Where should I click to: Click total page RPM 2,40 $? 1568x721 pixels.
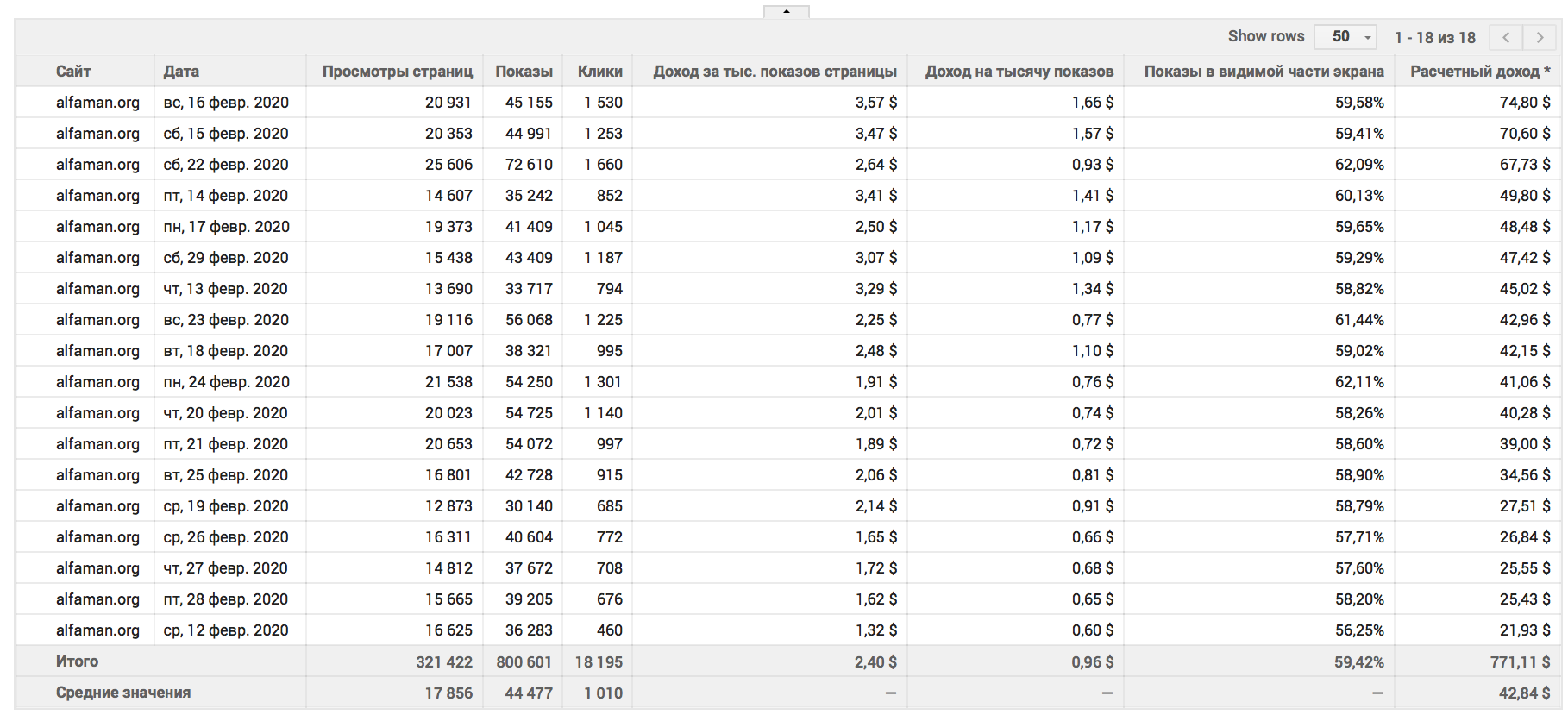pyautogui.click(x=876, y=662)
